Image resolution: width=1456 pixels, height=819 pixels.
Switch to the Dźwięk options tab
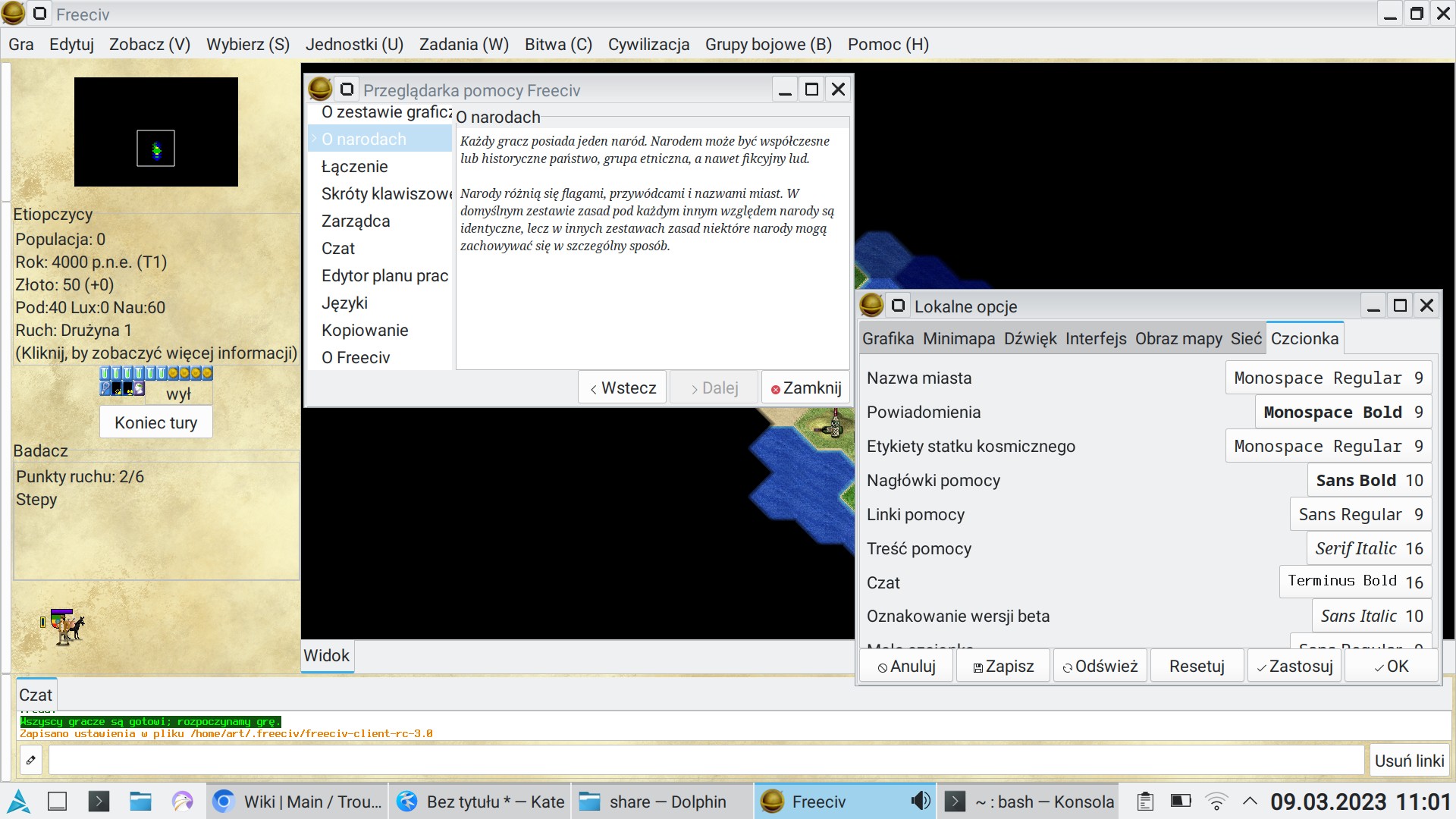[1031, 338]
